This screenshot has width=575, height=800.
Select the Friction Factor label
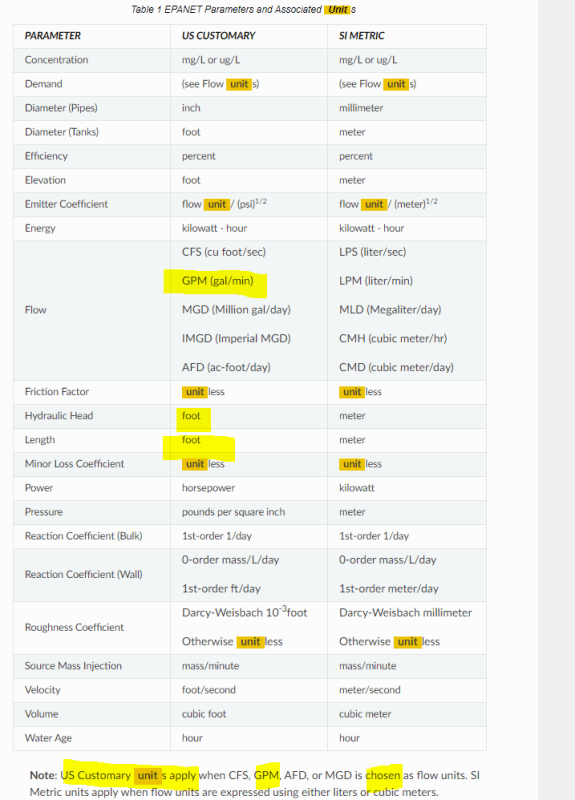[57, 392]
